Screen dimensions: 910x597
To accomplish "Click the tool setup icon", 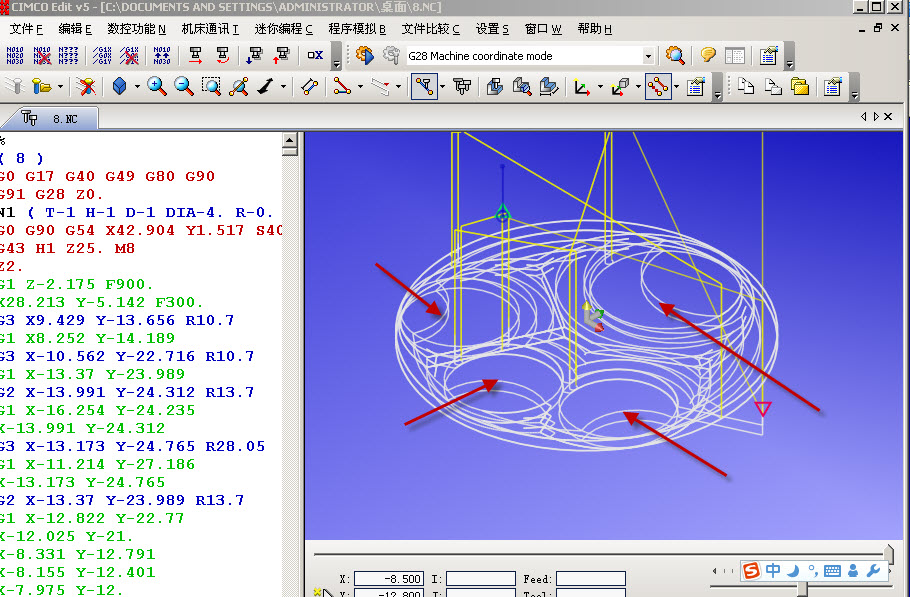I will pyautogui.click(x=462, y=87).
